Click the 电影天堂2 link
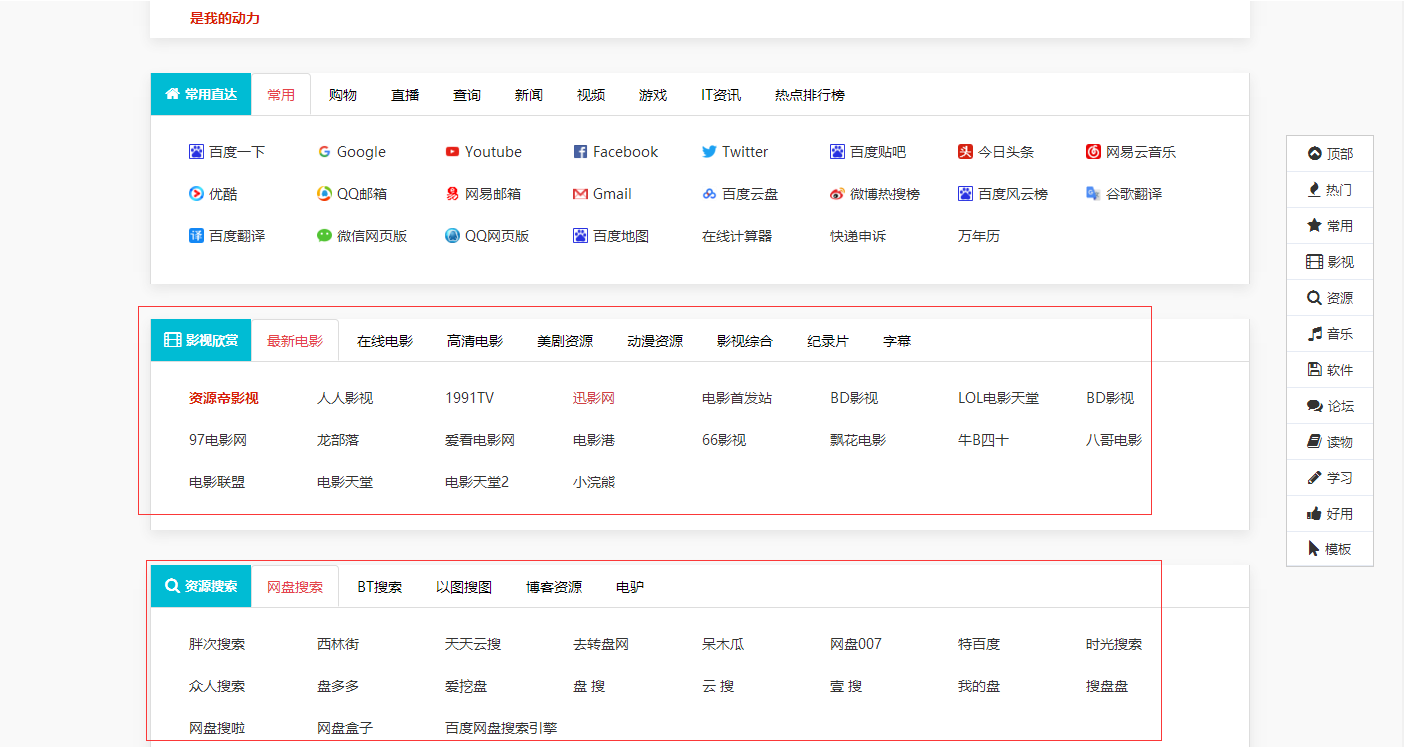This screenshot has width=1404, height=747. [x=476, y=482]
